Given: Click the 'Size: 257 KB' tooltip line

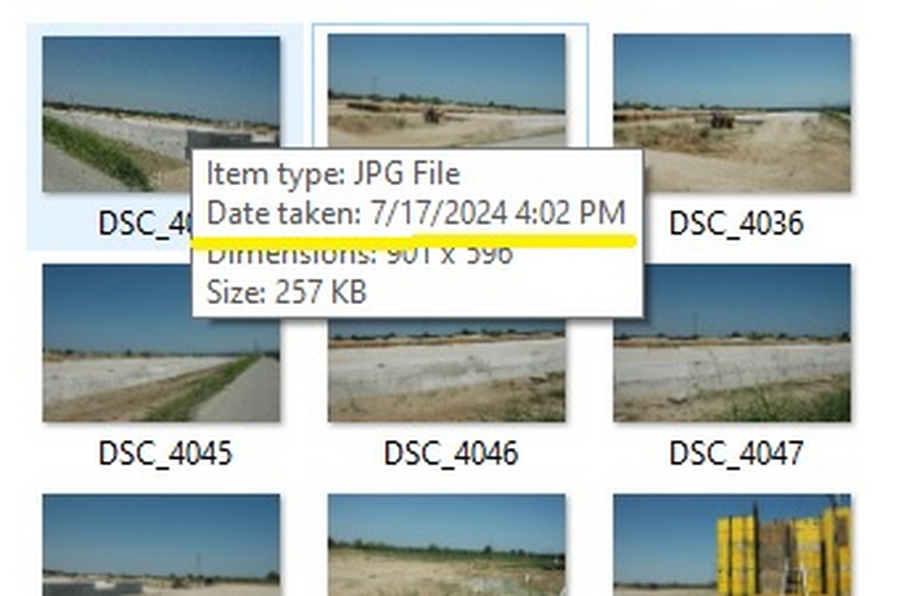Looking at the screenshot, I should [x=286, y=292].
